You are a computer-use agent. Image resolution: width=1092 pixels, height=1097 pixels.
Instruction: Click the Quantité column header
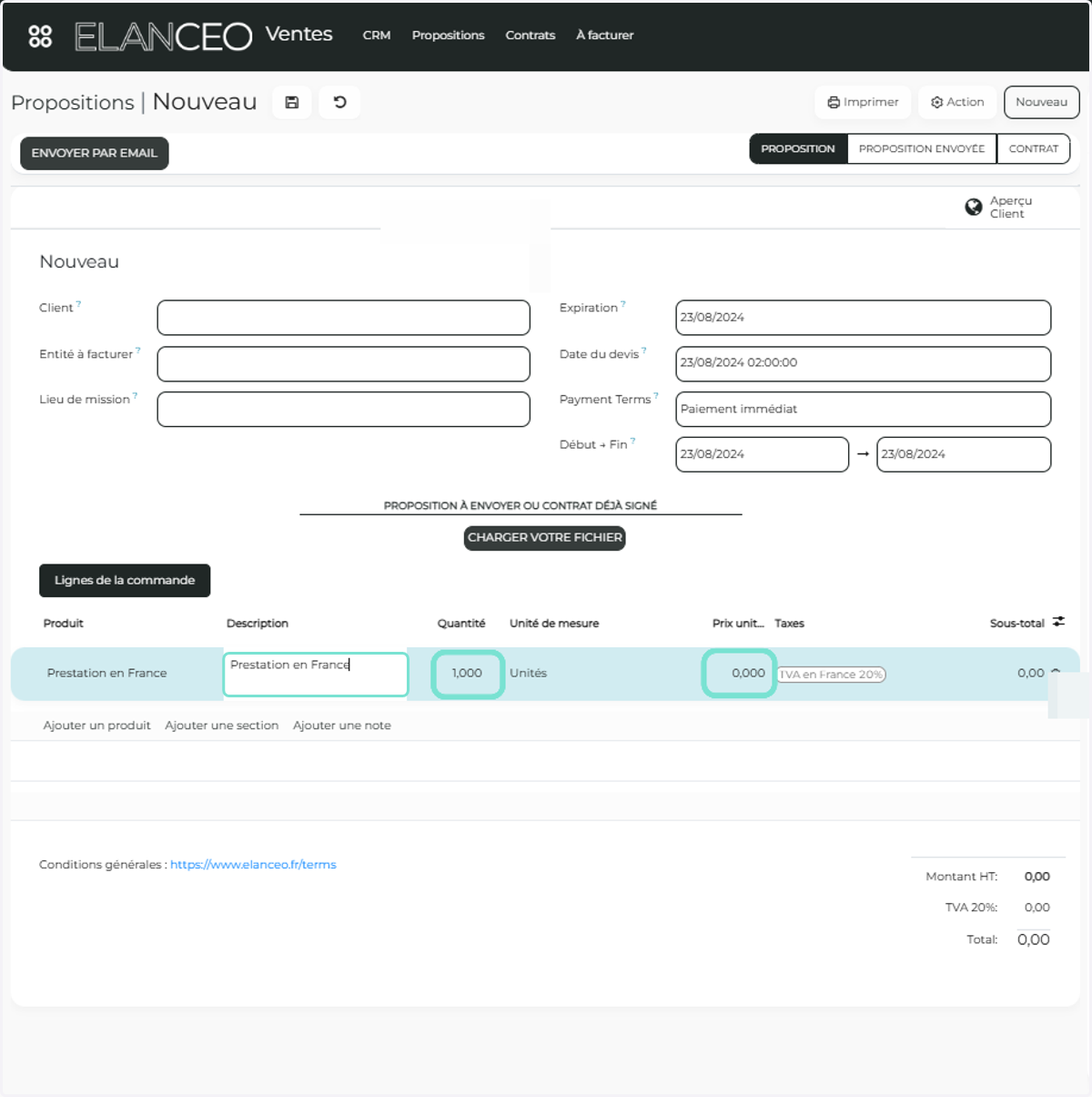click(461, 624)
